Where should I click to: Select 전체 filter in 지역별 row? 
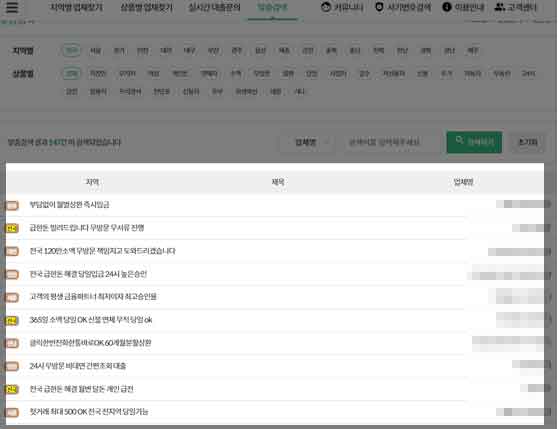click(x=72, y=51)
